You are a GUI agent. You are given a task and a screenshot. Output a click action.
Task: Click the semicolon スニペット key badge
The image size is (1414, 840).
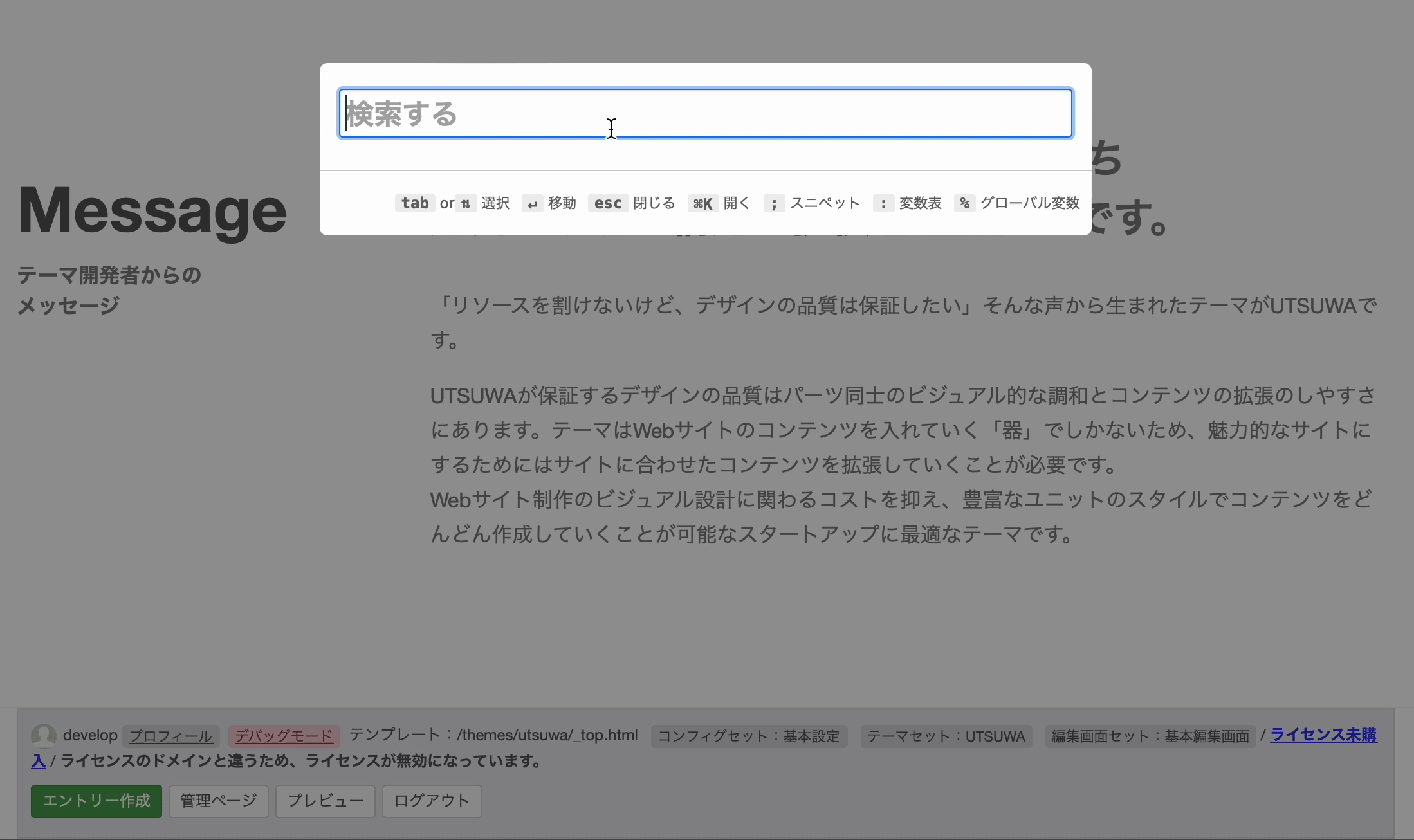tap(774, 204)
